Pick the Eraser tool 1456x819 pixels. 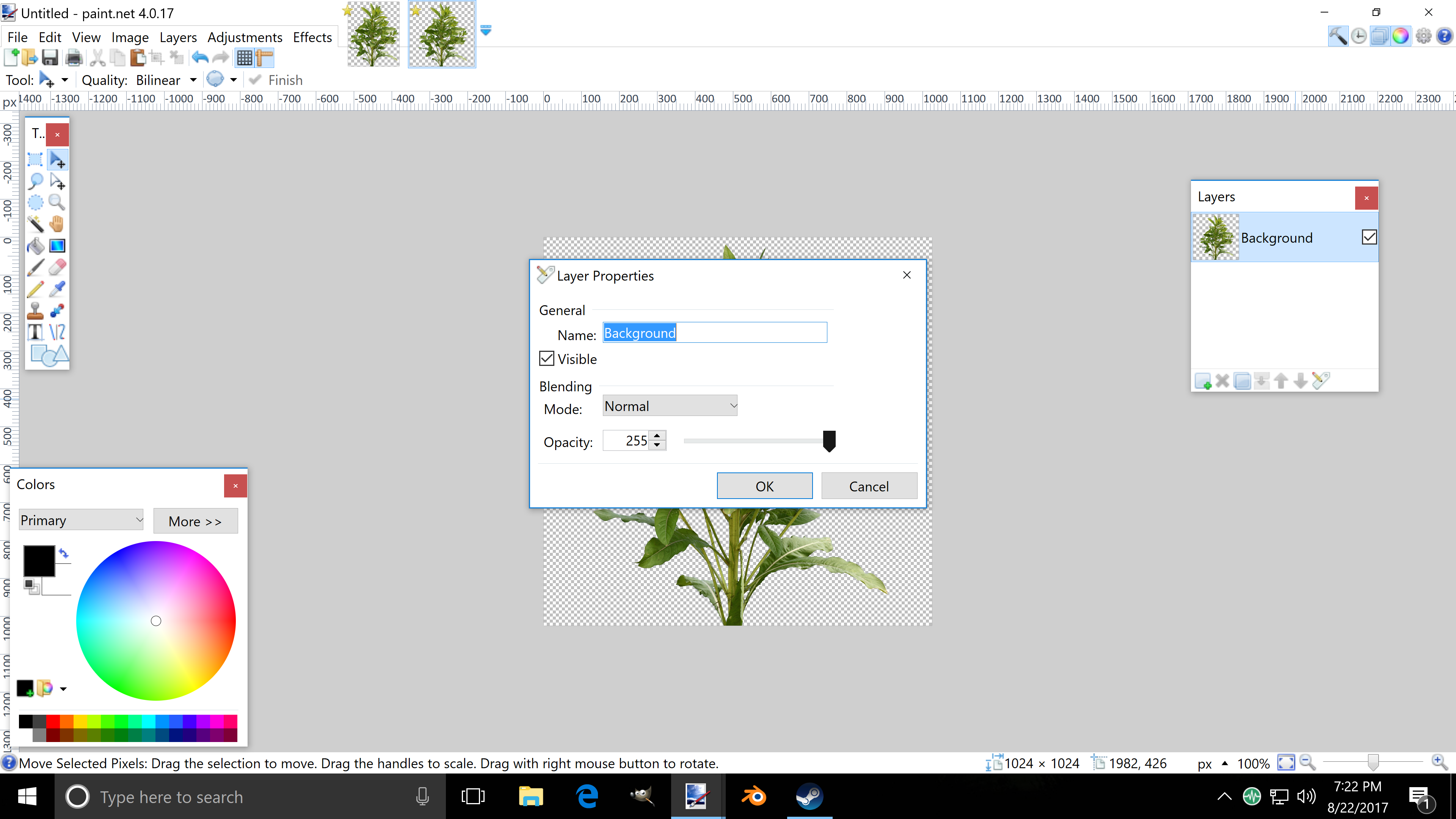tap(57, 267)
